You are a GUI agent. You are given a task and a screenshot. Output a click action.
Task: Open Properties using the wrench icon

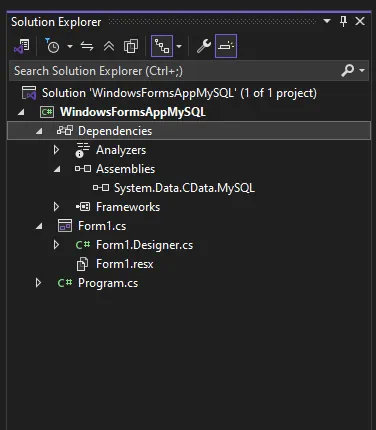click(x=204, y=46)
